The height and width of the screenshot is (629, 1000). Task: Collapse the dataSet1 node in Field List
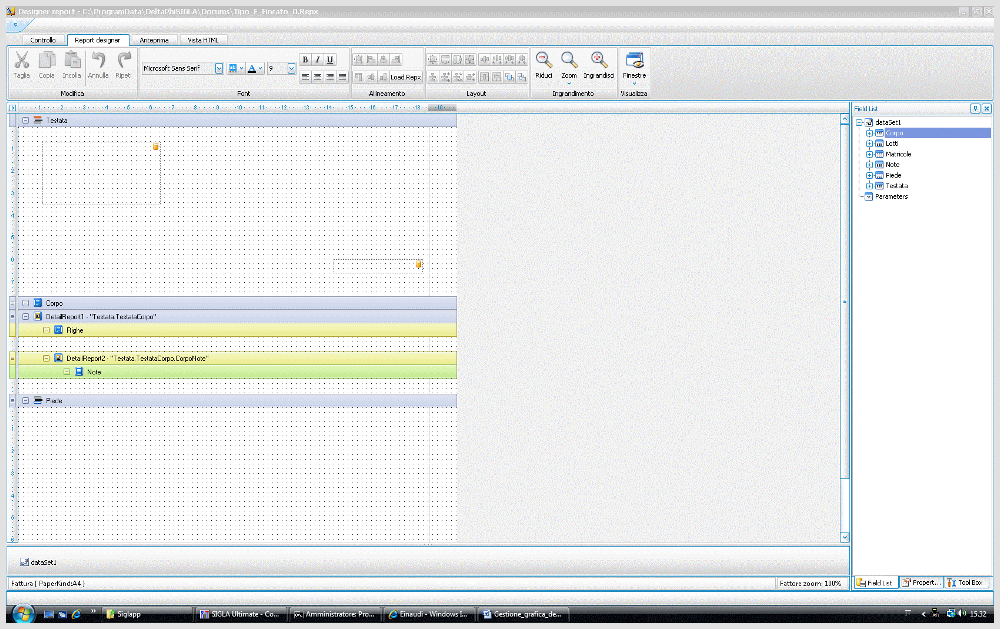(859, 122)
